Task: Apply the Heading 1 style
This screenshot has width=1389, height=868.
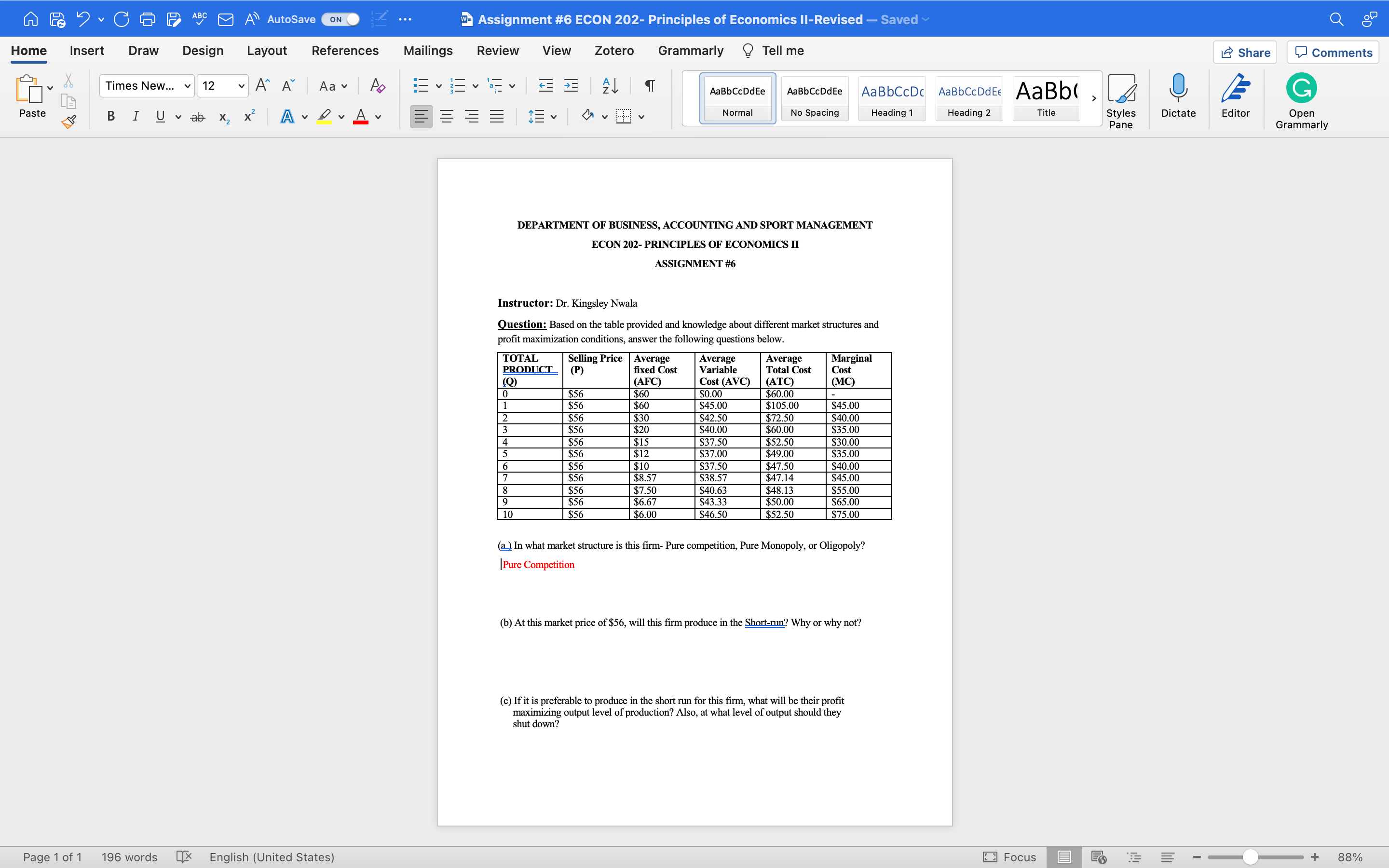Action: [x=891, y=98]
